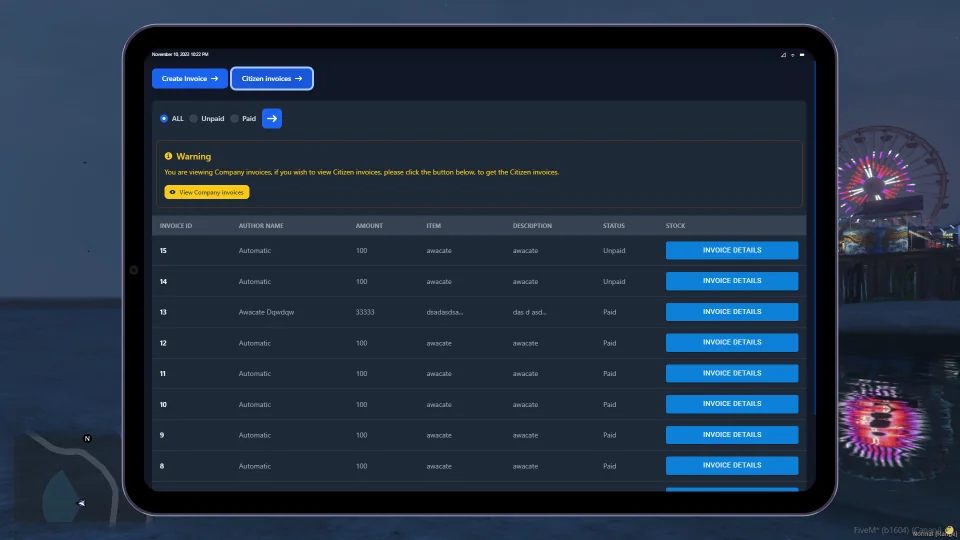The height and width of the screenshot is (540, 960).
Task: Click the Status column header
Action: (614, 226)
